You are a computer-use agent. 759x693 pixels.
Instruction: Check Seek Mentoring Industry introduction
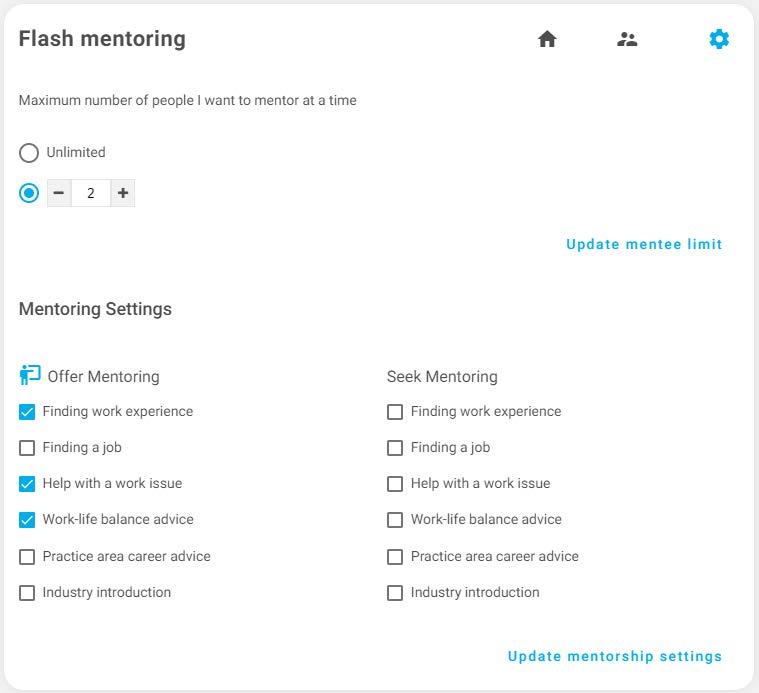pyautogui.click(x=395, y=593)
